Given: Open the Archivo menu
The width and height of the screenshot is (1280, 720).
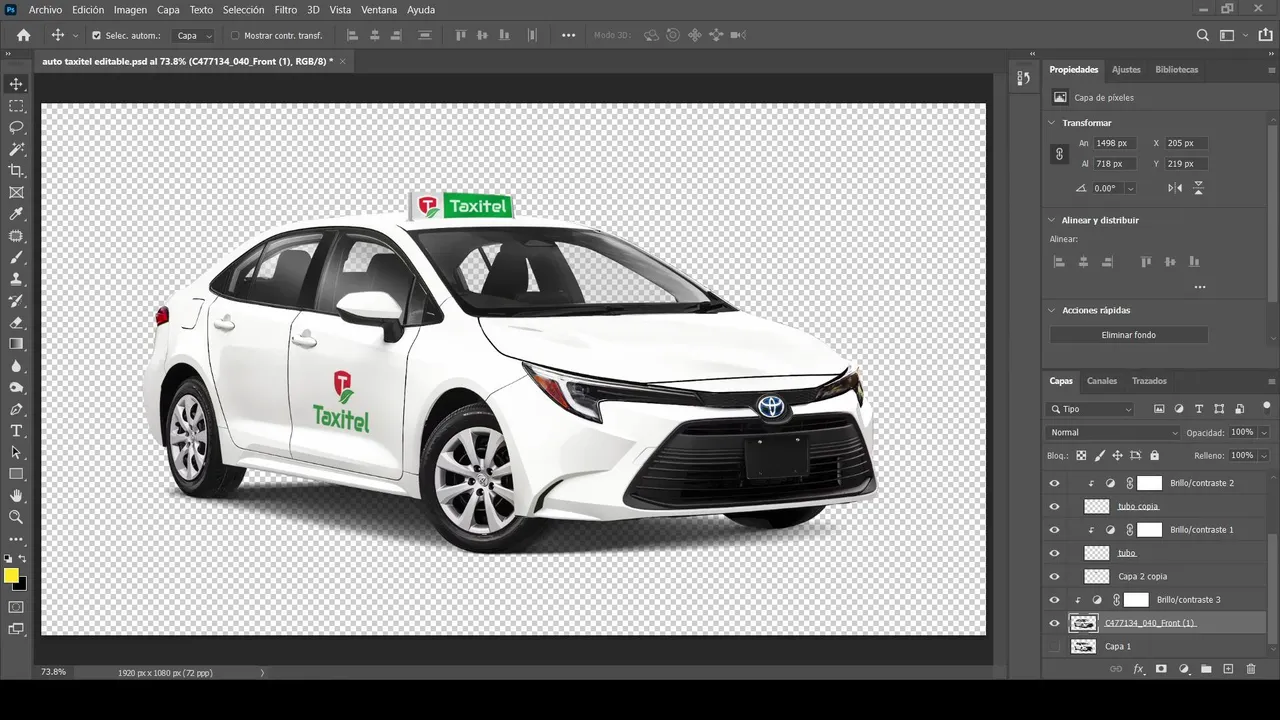Looking at the screenshot, I should click(45, 9).
